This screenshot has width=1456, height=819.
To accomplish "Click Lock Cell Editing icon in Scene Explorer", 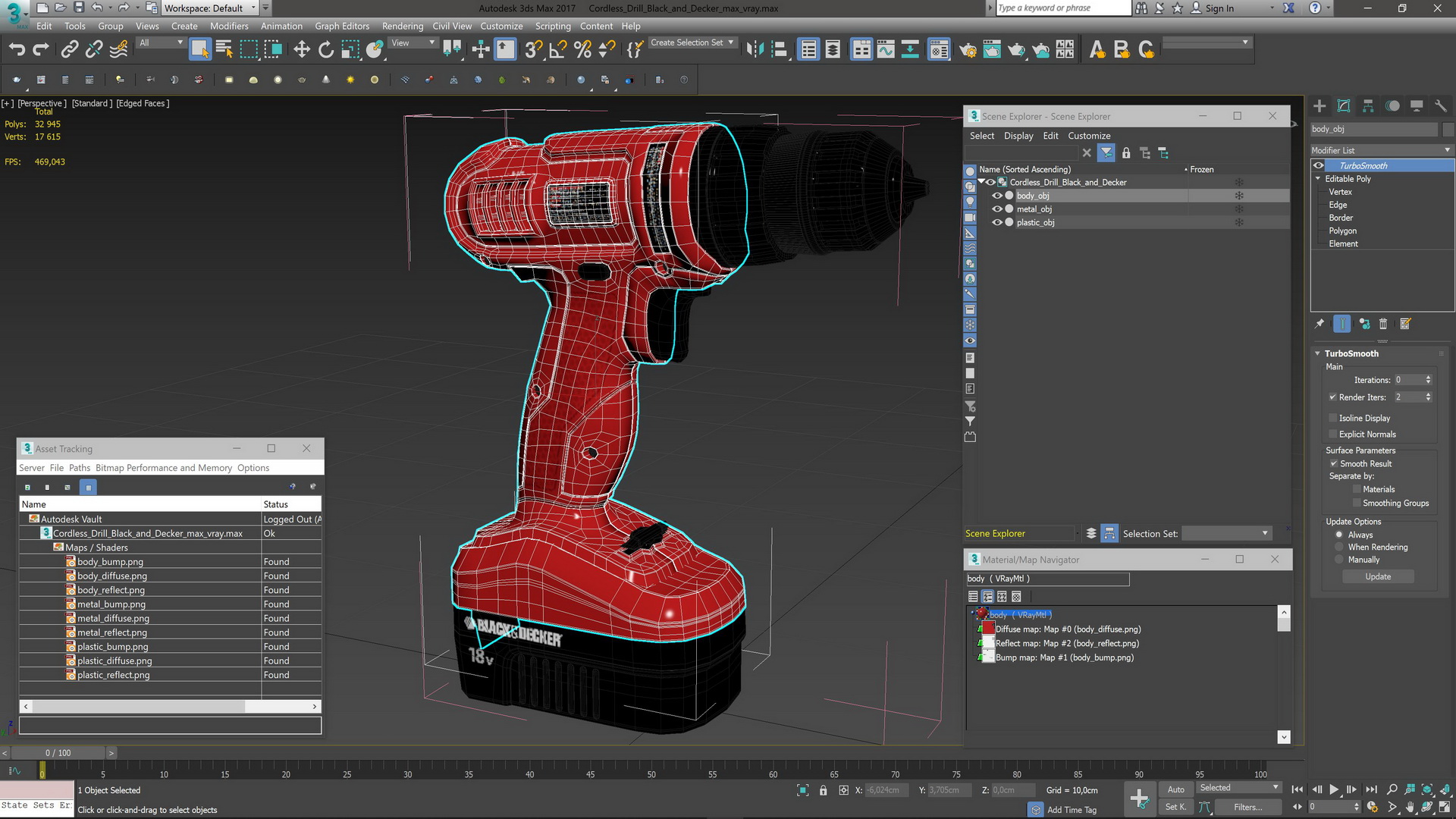I will point(1126,153).
